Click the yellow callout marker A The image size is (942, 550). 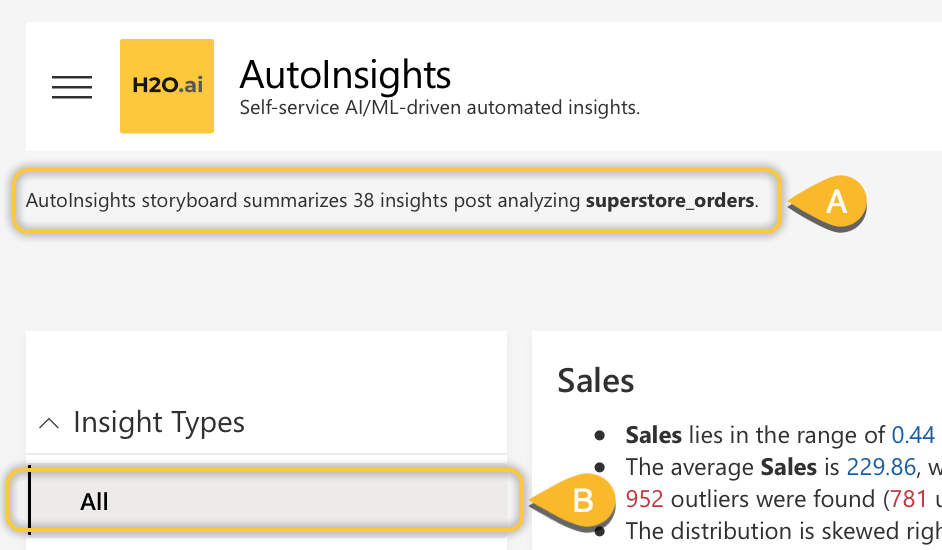[x=835, y=203]
